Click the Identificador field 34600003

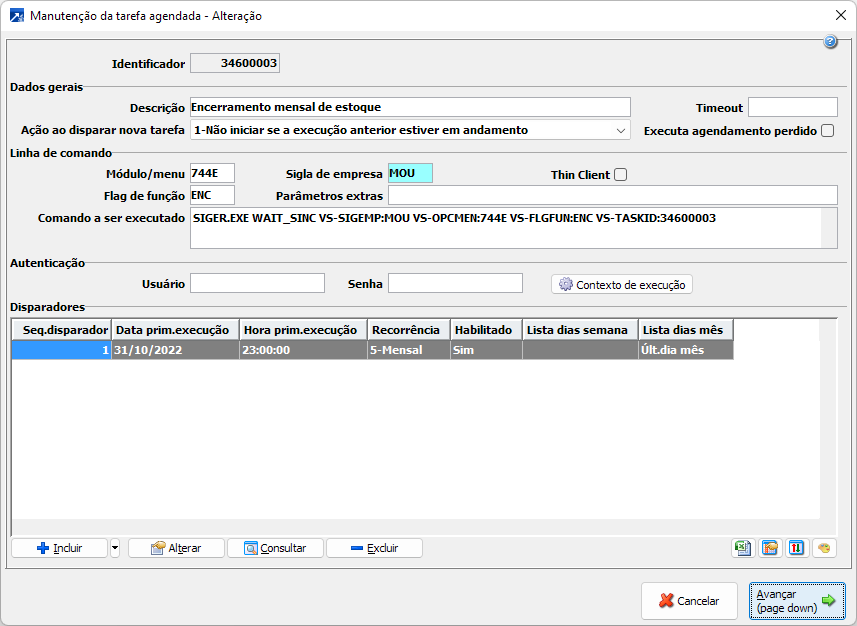[235, 63]
